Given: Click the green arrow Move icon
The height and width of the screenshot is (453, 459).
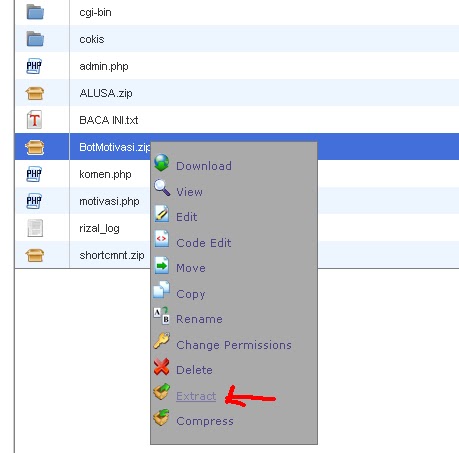Looking at the screenshot, I should (162, 265).
